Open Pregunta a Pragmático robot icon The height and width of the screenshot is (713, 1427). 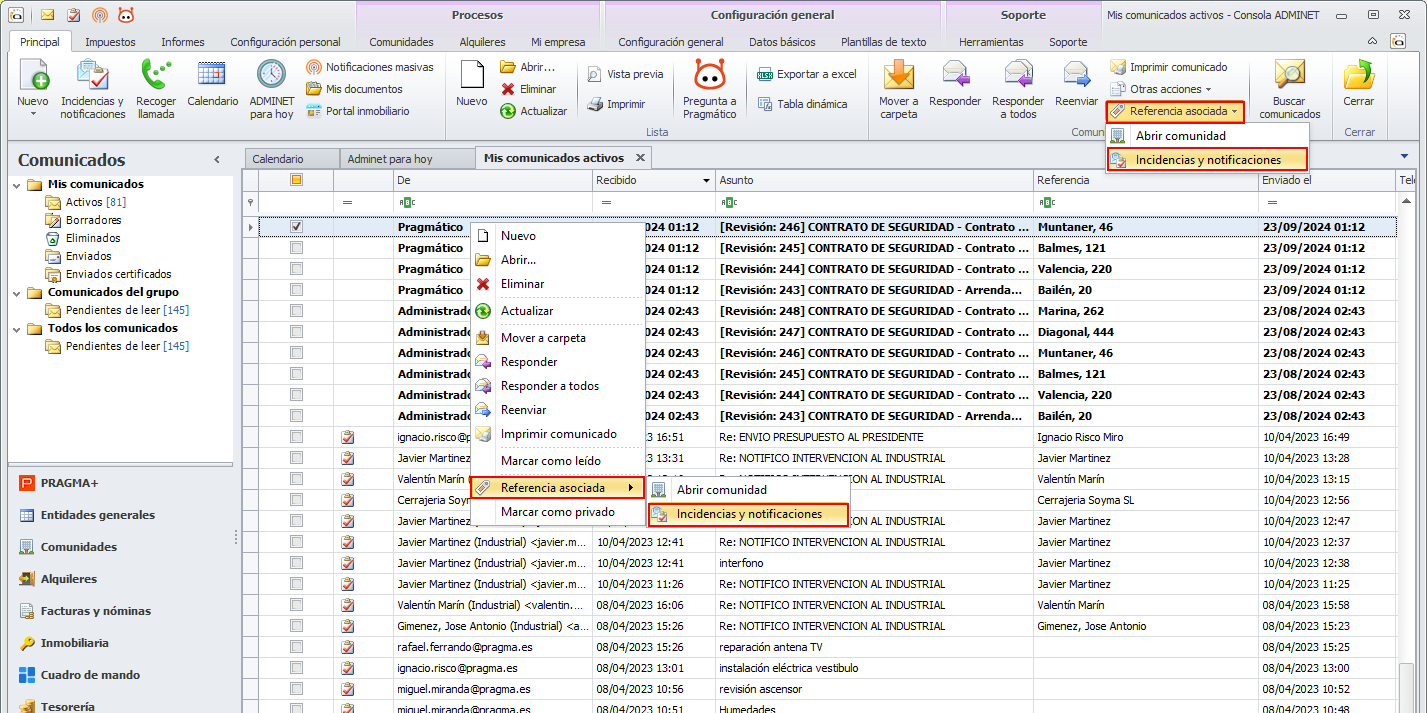coord(709,76)
